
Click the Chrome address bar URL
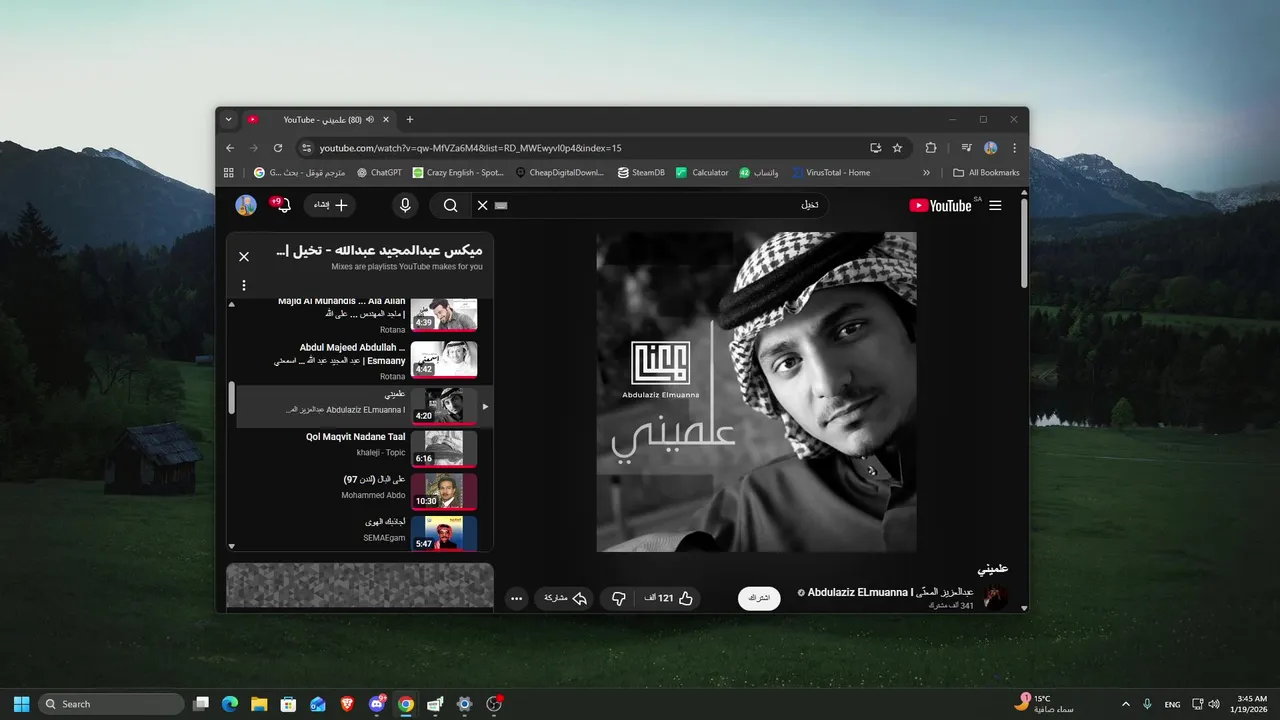[470, 148]
